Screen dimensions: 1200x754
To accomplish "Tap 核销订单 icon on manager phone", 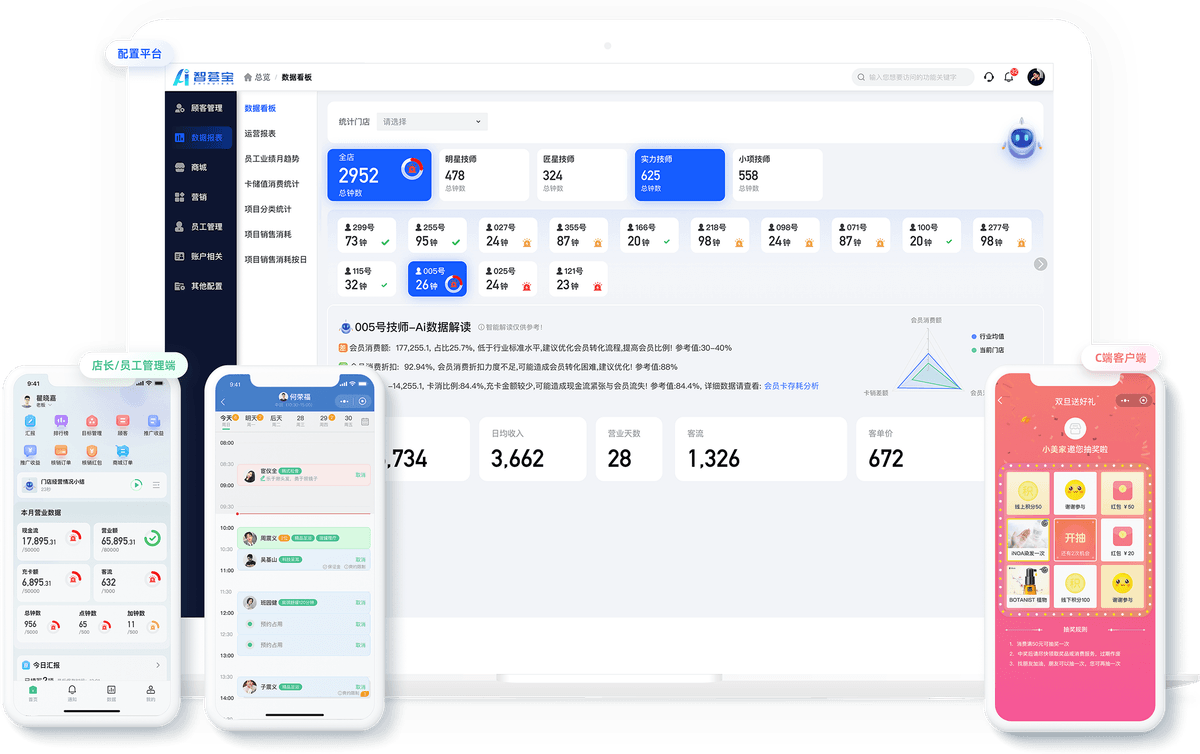I will coord(60,453).
